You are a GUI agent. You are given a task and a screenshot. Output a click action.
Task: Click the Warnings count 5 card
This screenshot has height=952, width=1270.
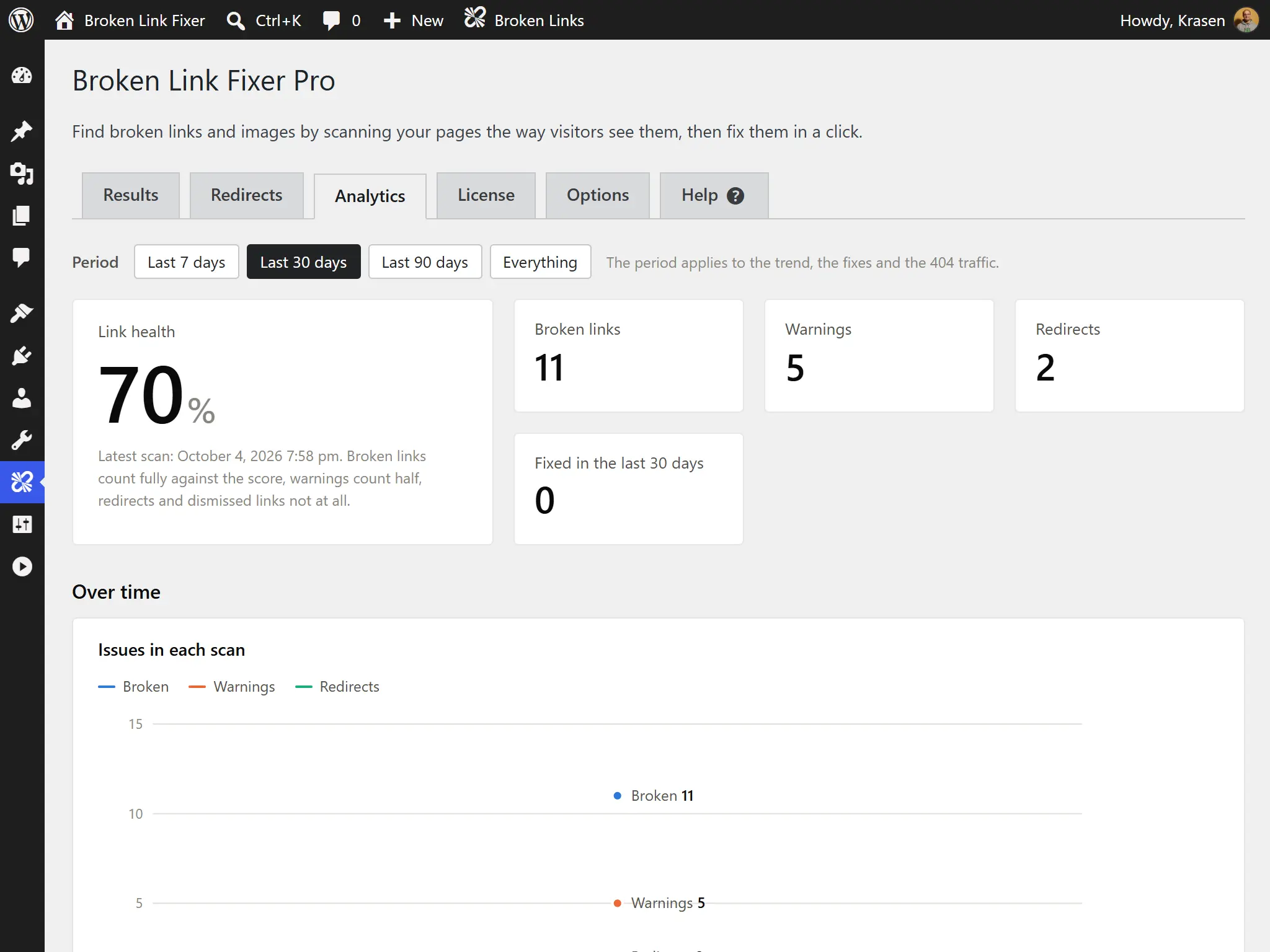point(879,356)
